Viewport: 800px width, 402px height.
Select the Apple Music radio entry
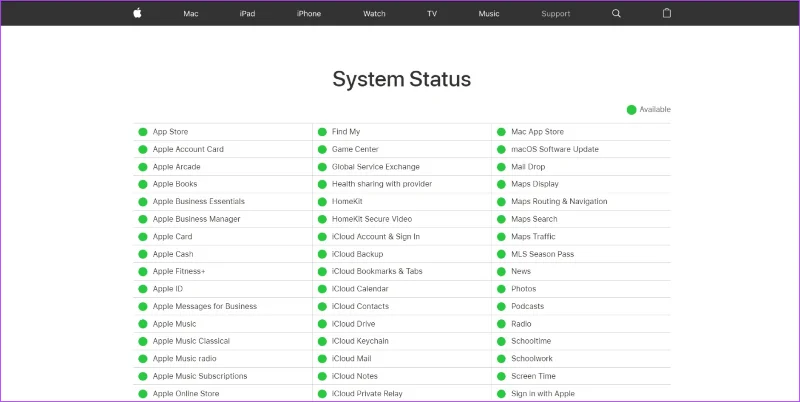coord(185,359)
